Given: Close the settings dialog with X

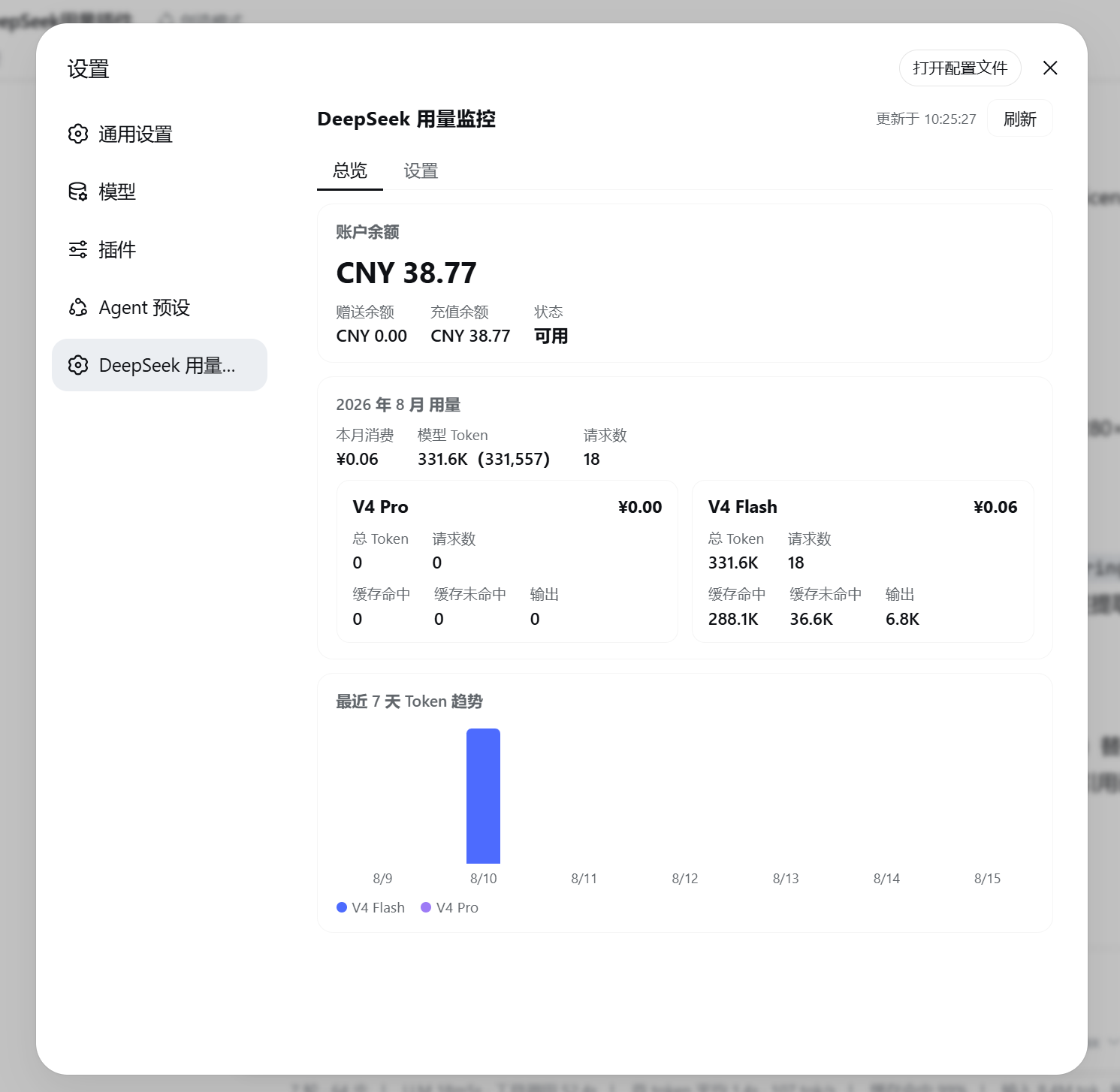Looking at the screenshot, I should tap(1050, 68).
